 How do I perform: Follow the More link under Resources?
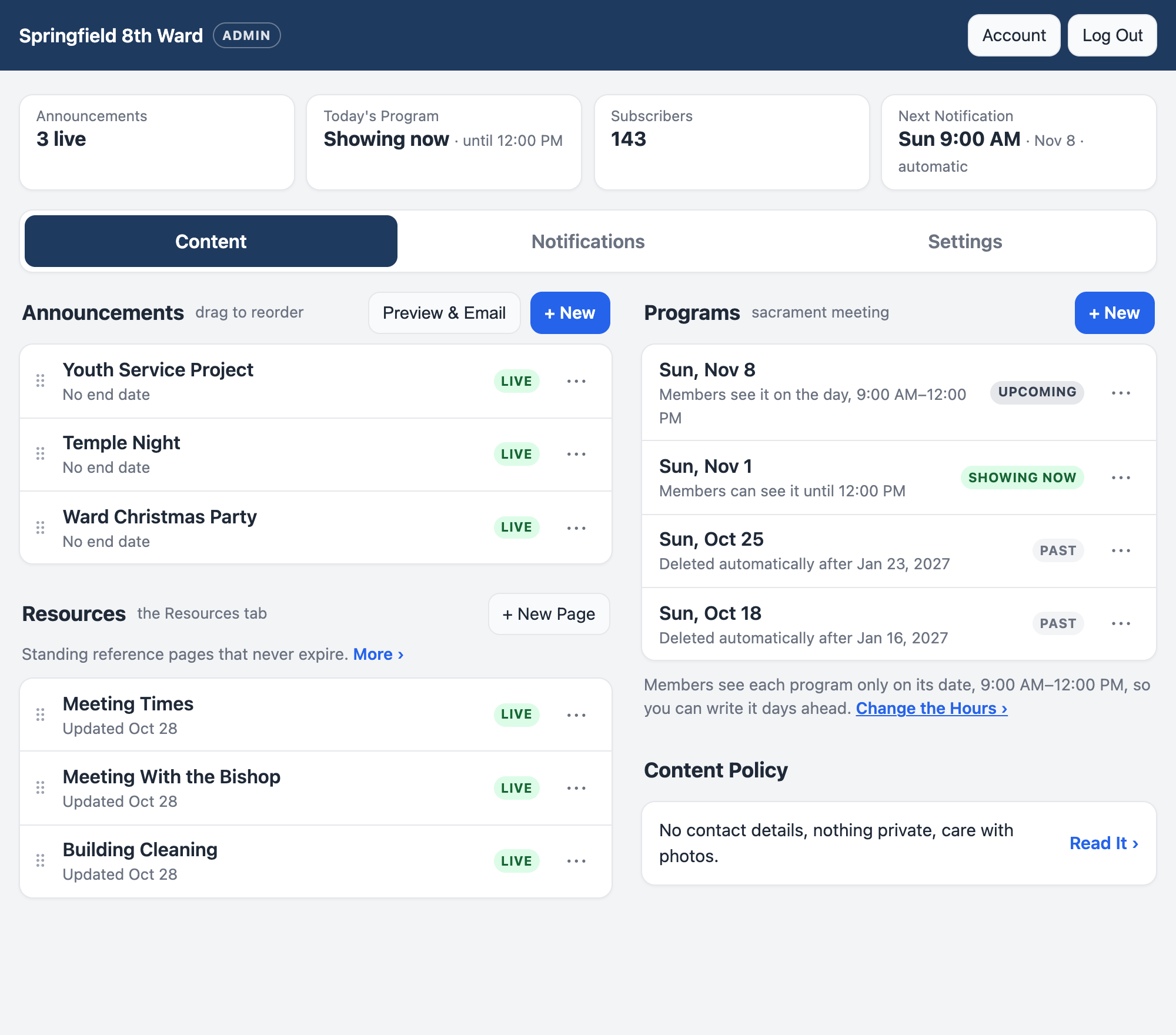tap(378, 654)
